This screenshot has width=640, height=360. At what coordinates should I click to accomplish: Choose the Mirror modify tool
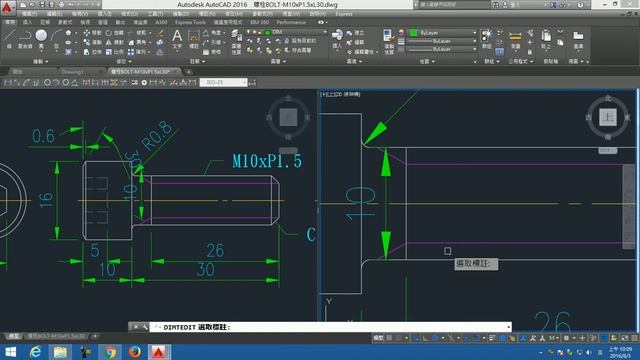click(114, 42)
